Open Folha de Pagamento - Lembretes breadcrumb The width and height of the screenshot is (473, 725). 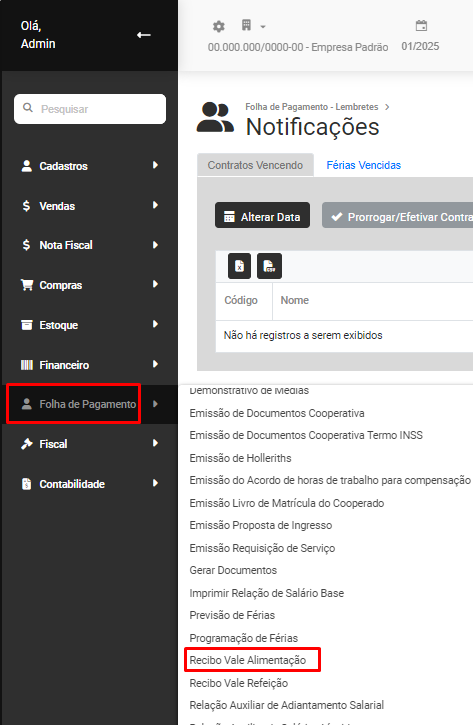[x=312, y=107]
